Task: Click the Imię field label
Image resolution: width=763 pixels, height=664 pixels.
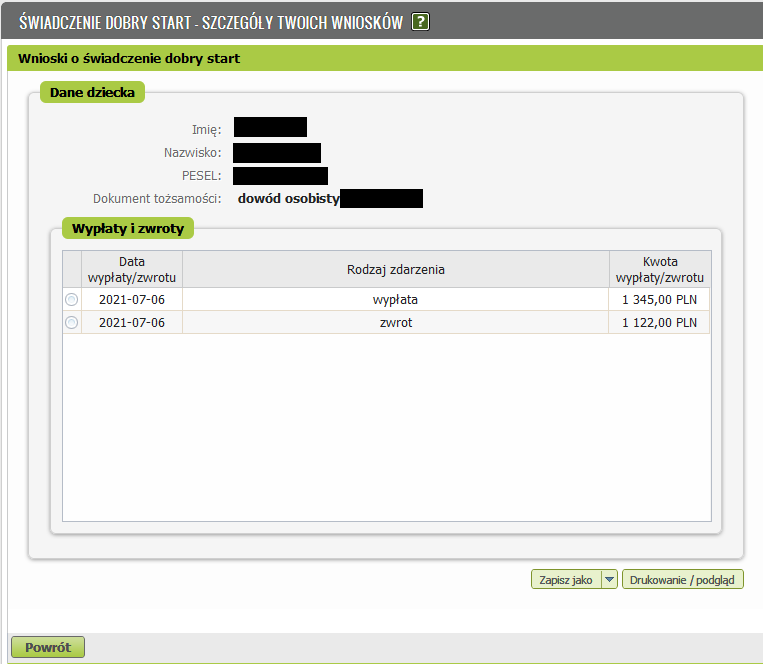Action: point(206,130)
